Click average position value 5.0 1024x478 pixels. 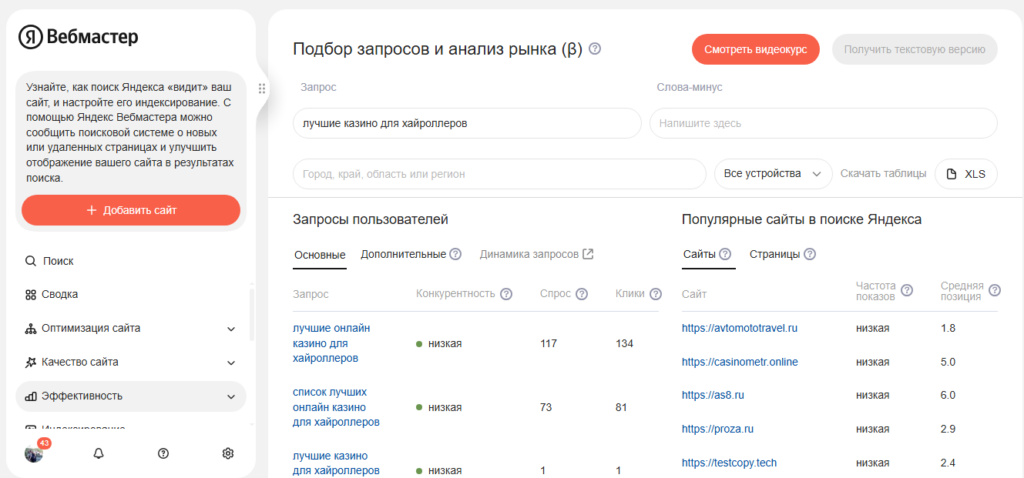coord(948,362)
